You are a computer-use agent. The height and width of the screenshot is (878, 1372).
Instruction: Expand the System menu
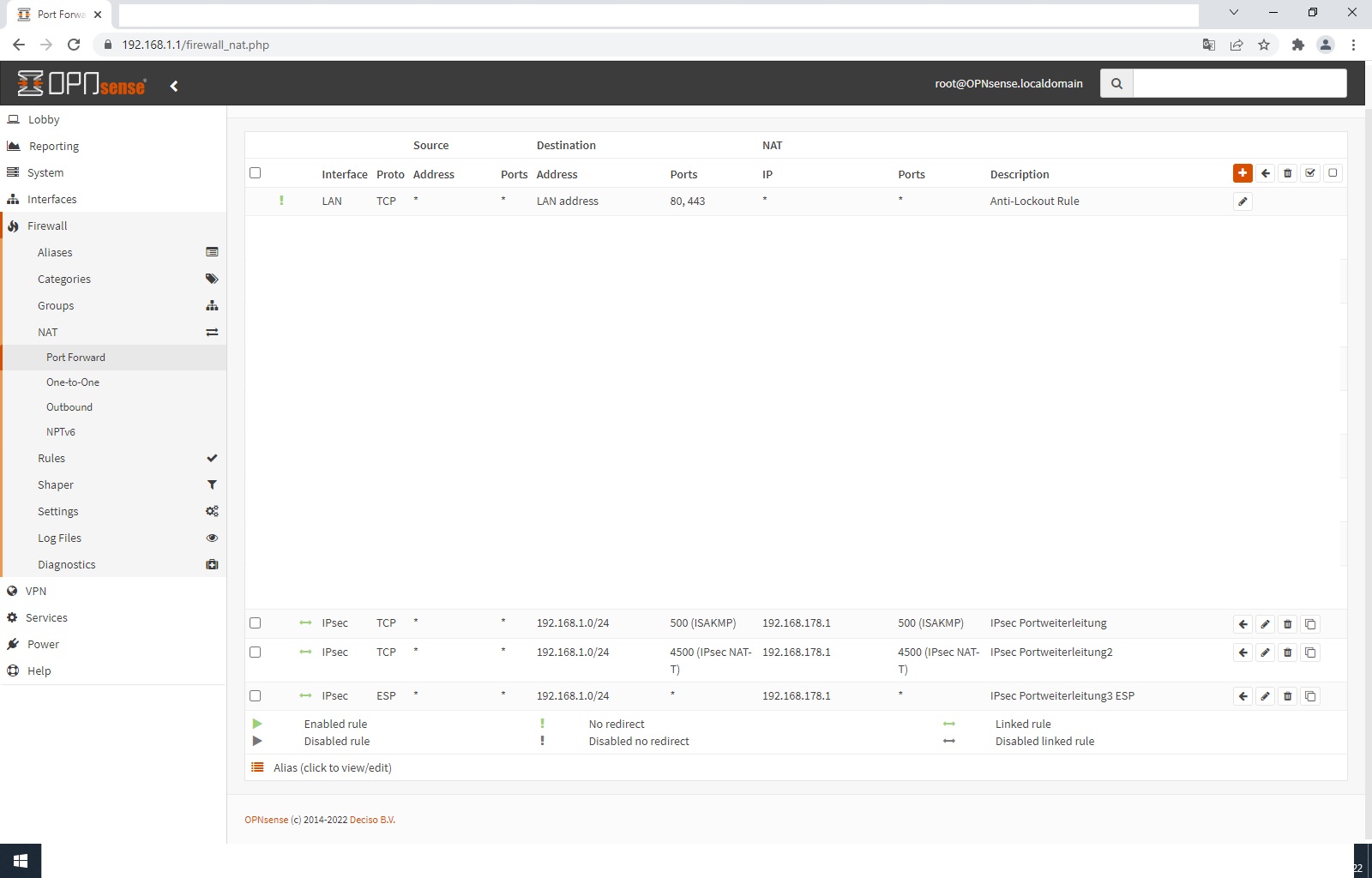click(x=113, y=173)
